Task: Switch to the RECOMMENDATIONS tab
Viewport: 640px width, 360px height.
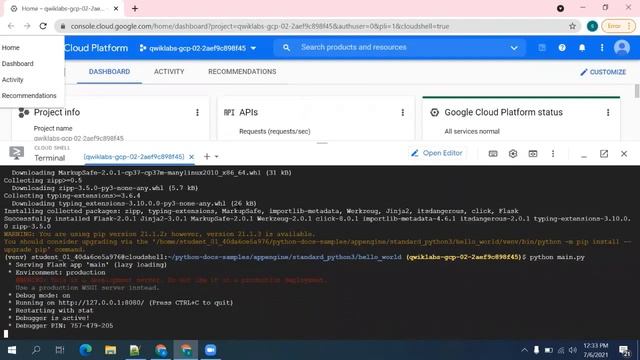Action: pos(242,72)
